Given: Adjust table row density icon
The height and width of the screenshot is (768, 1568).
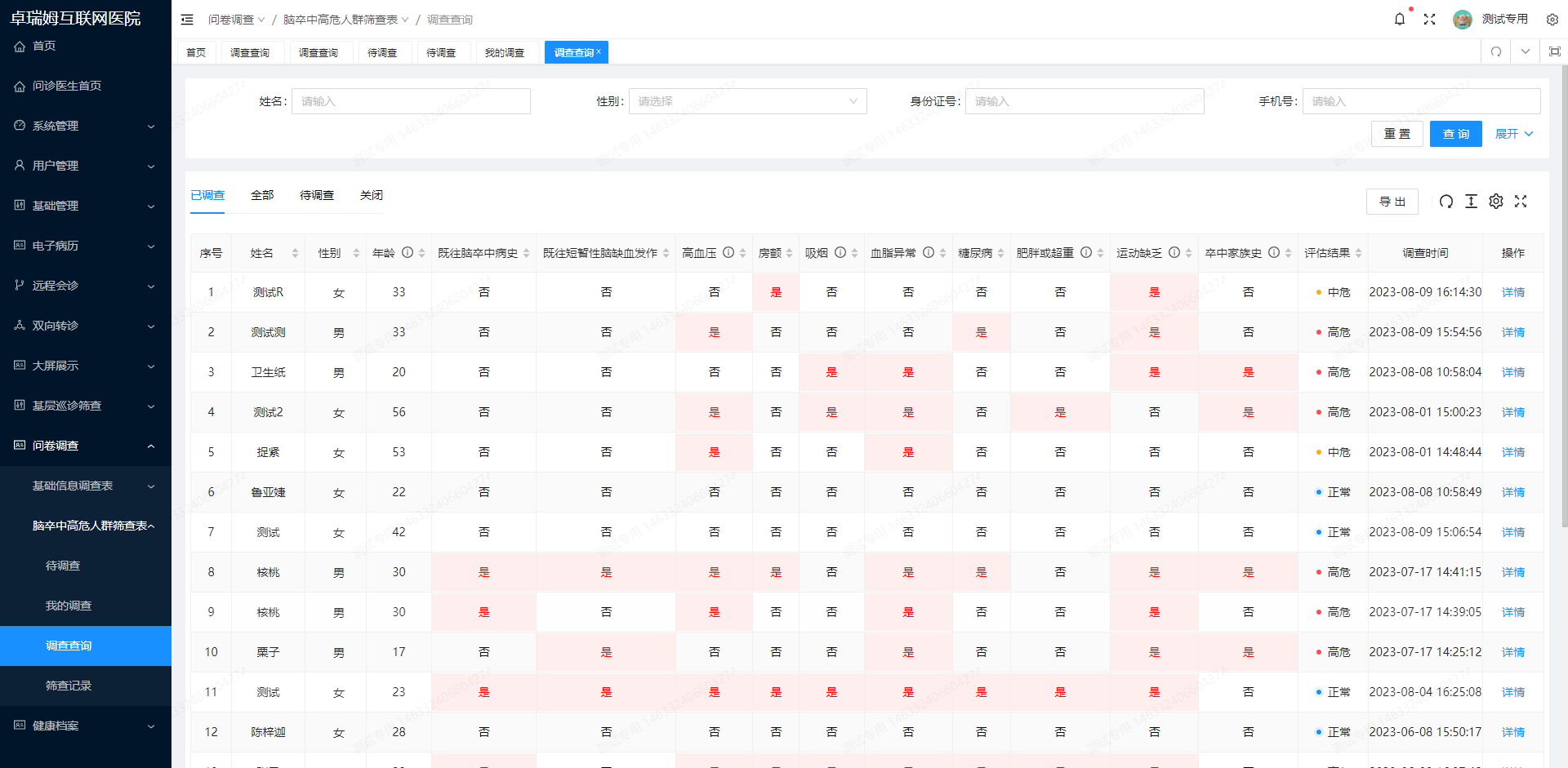Looking at the screenshot, I should pos(1471,202).
